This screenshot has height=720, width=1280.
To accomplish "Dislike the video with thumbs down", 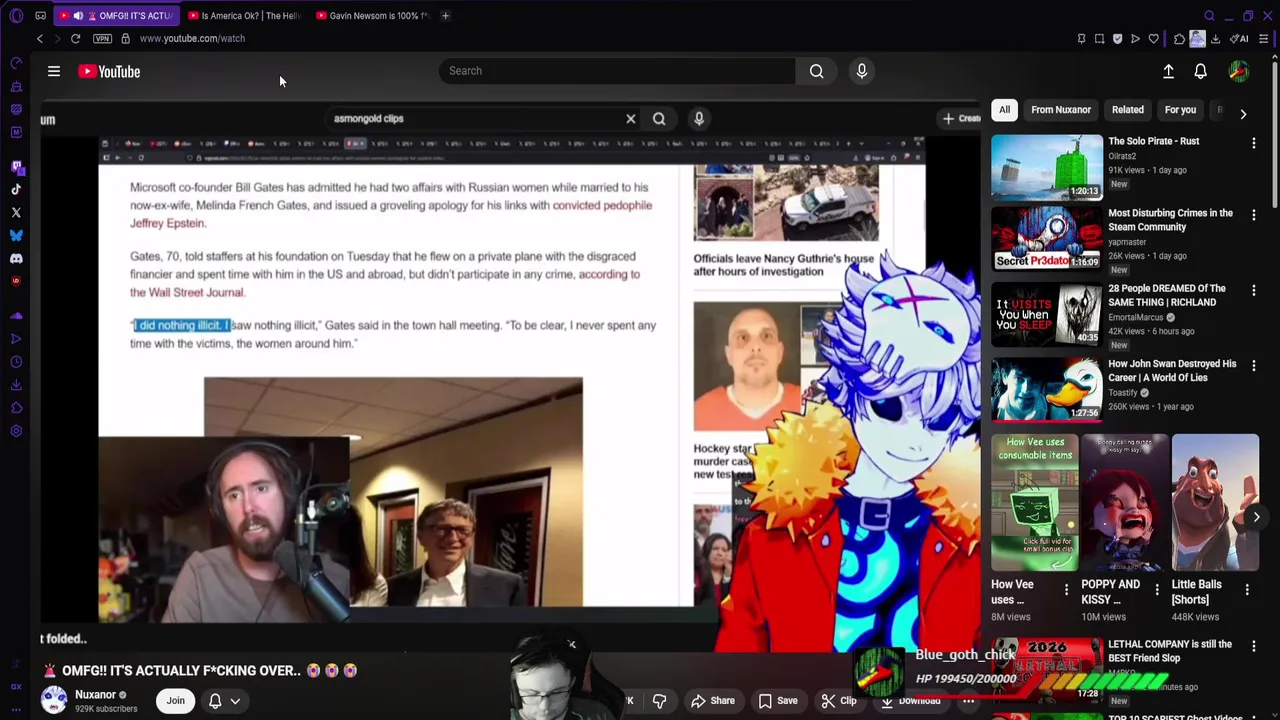I will pyautogui.click(x=659, y=701).
